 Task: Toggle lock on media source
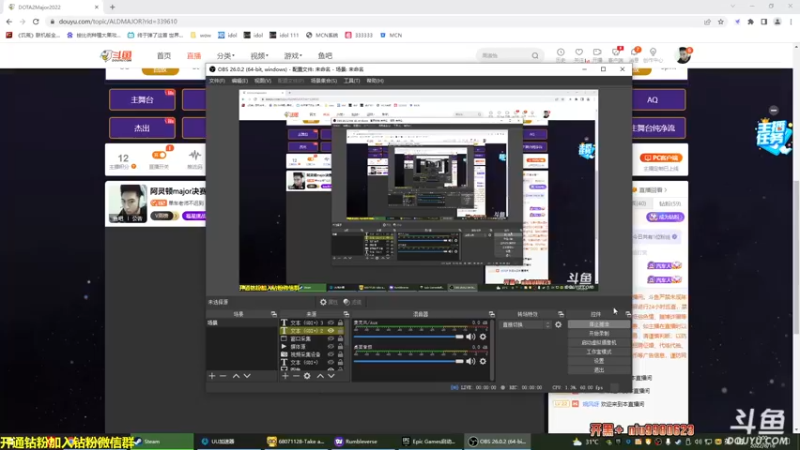click(340, 346)
